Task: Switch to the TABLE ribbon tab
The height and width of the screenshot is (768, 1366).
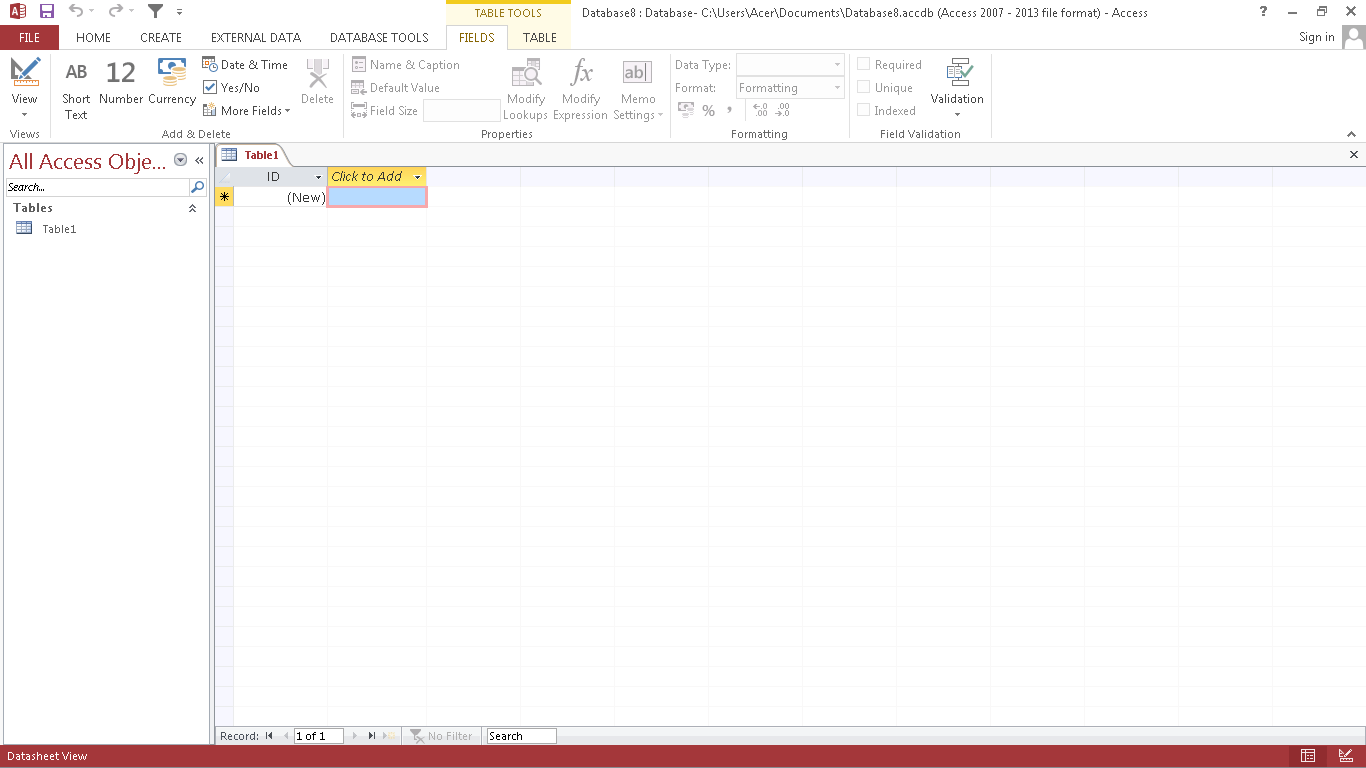Action: click(539, 37)
